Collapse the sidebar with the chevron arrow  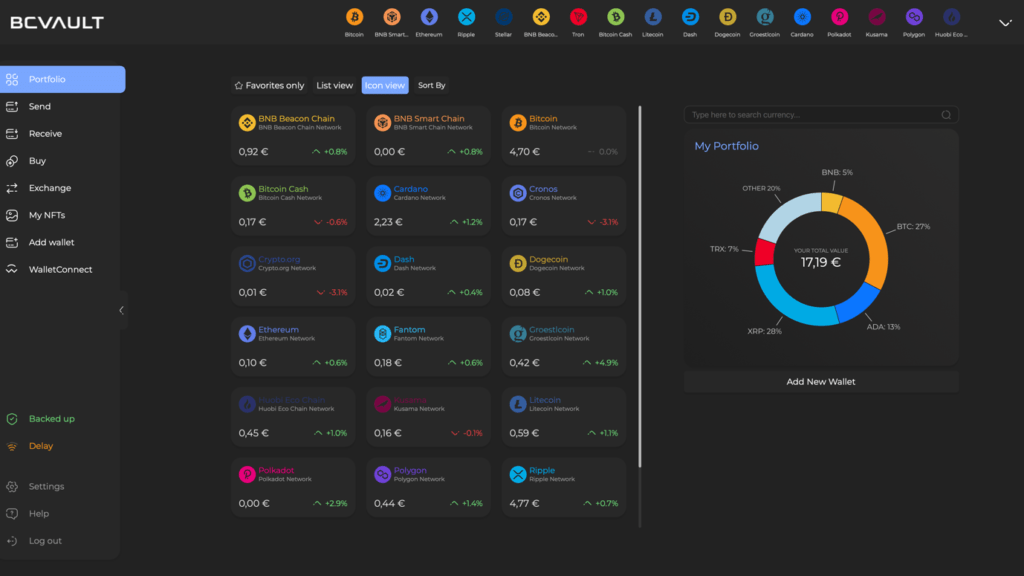tap(122, 309)
